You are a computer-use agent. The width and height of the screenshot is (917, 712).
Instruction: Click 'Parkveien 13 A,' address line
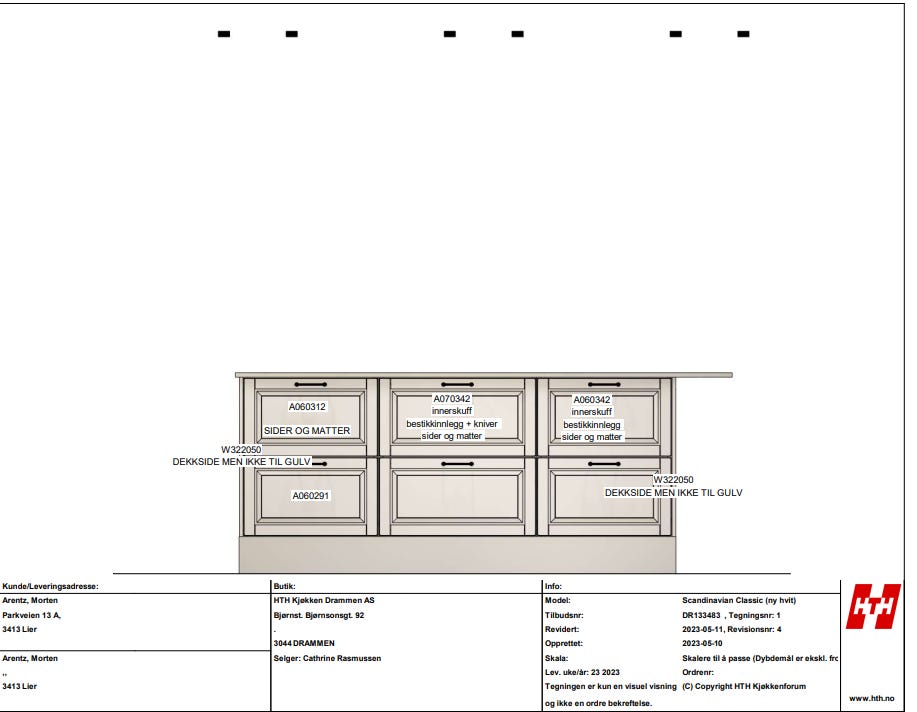coord(32,615)
